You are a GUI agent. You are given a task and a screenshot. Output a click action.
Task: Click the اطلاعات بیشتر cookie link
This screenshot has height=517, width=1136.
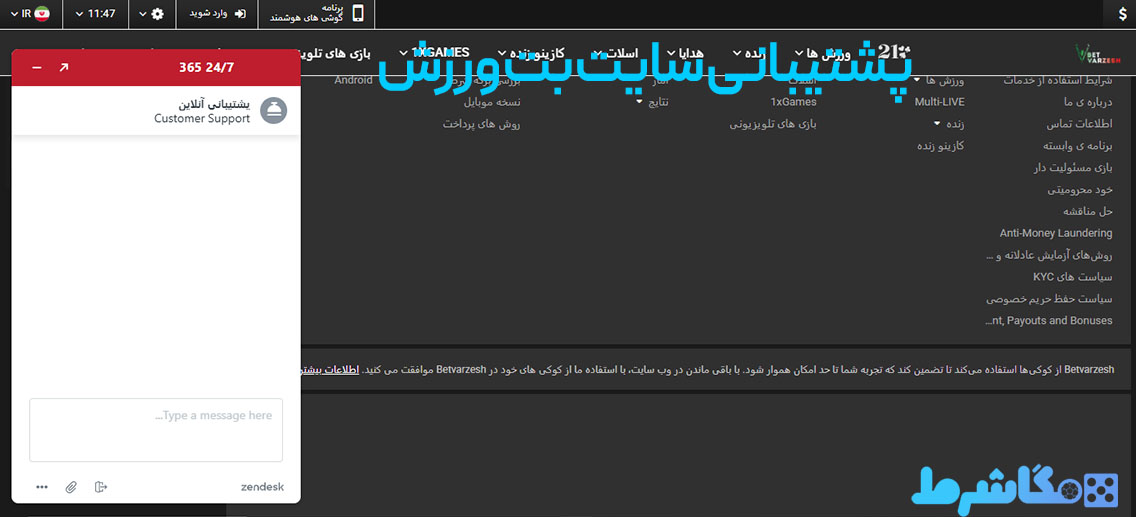pos(330,369)
